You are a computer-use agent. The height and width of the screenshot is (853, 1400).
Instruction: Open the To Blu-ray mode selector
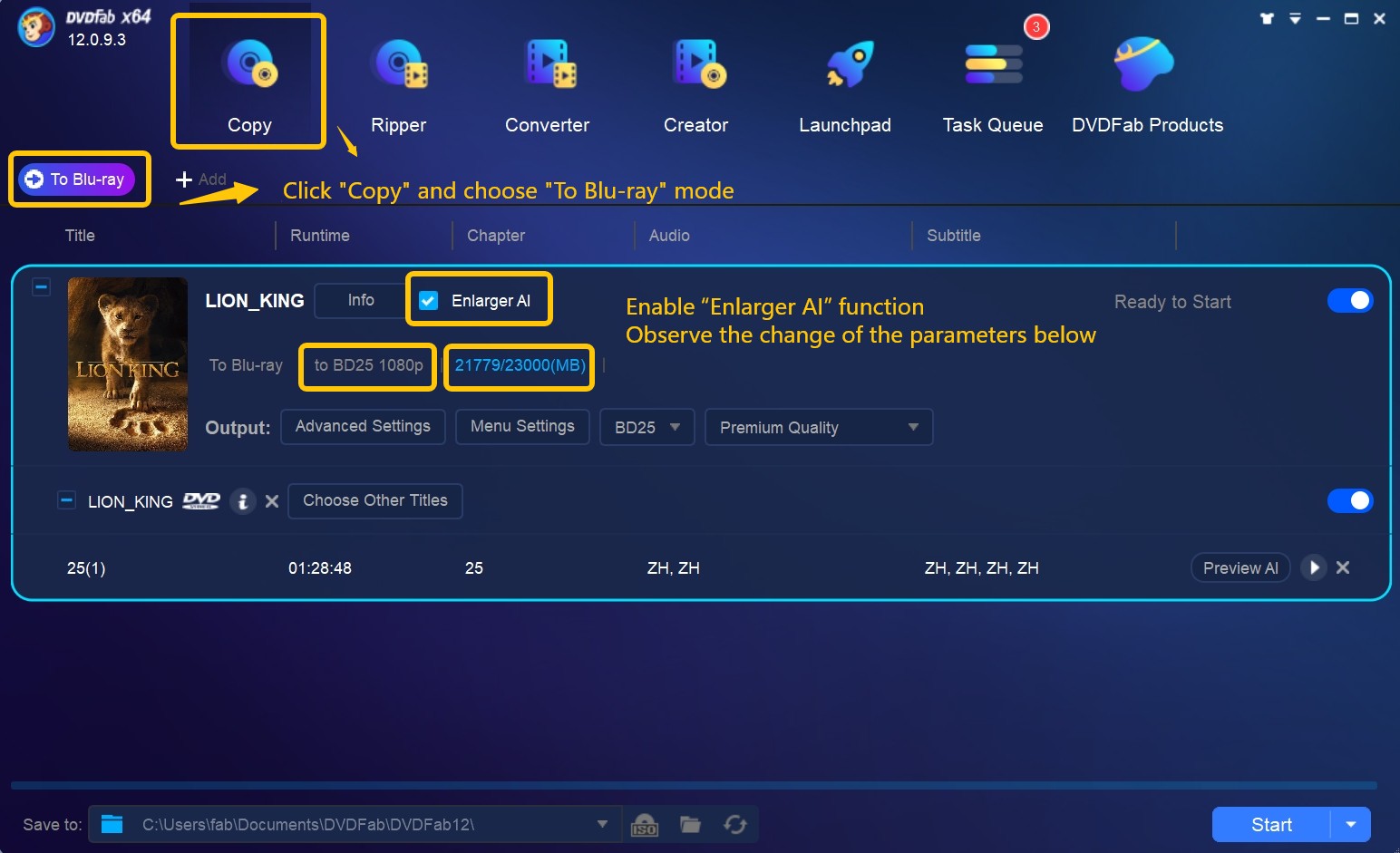[x=77, y=179]
